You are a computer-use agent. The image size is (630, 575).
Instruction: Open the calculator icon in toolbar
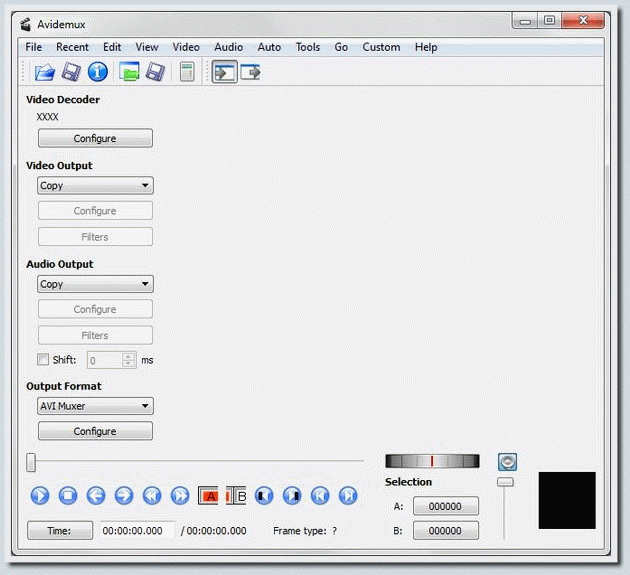[187, 72]
